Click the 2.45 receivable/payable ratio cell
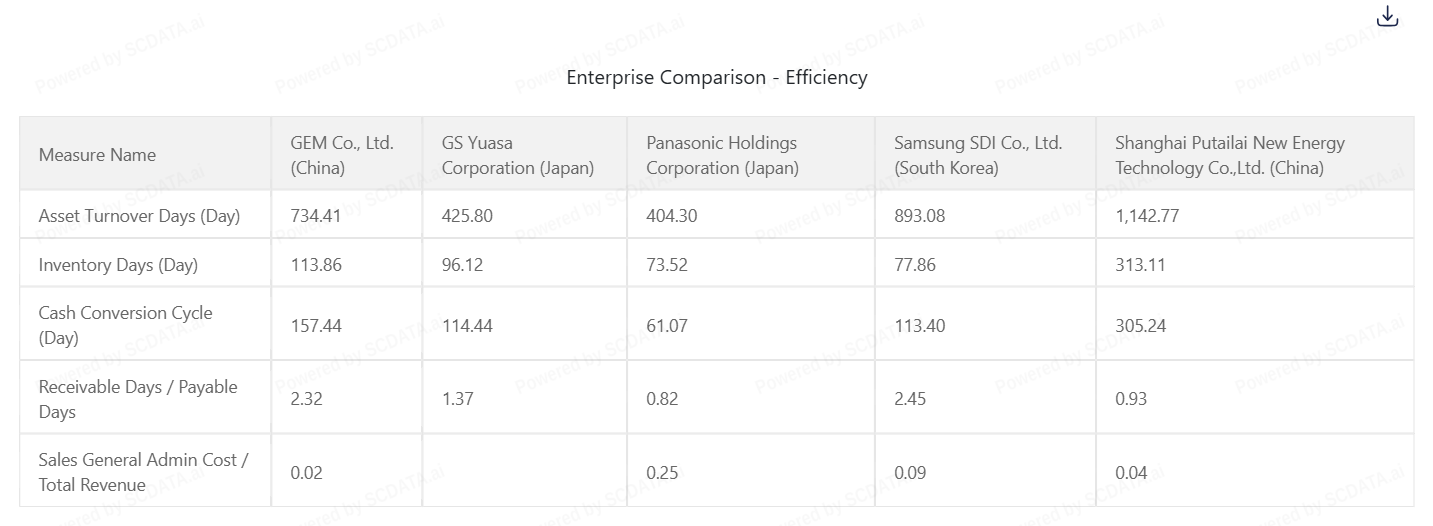 [910, 399]
